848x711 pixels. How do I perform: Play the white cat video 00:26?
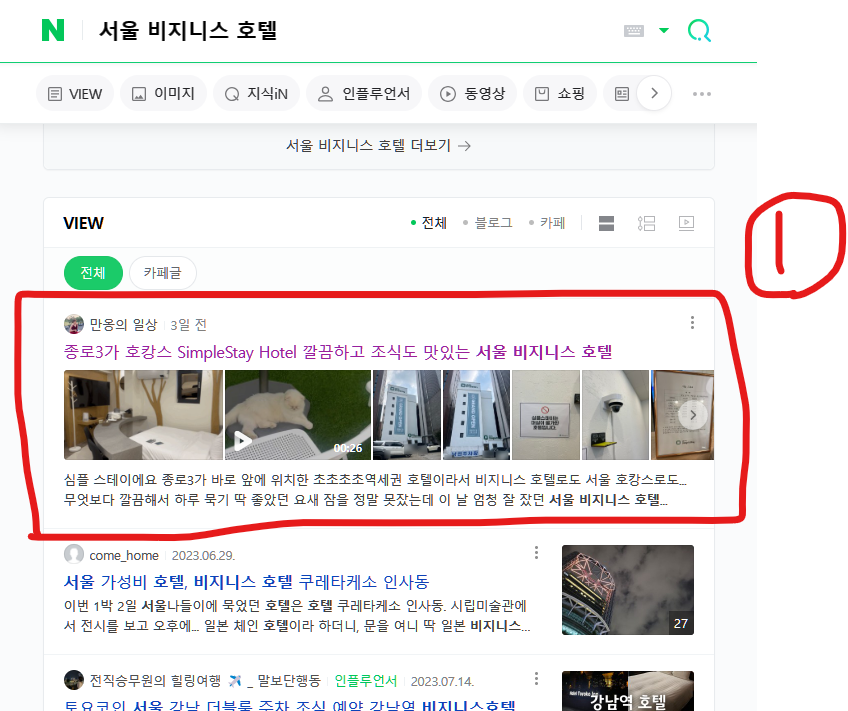click(x=298, y=415)
